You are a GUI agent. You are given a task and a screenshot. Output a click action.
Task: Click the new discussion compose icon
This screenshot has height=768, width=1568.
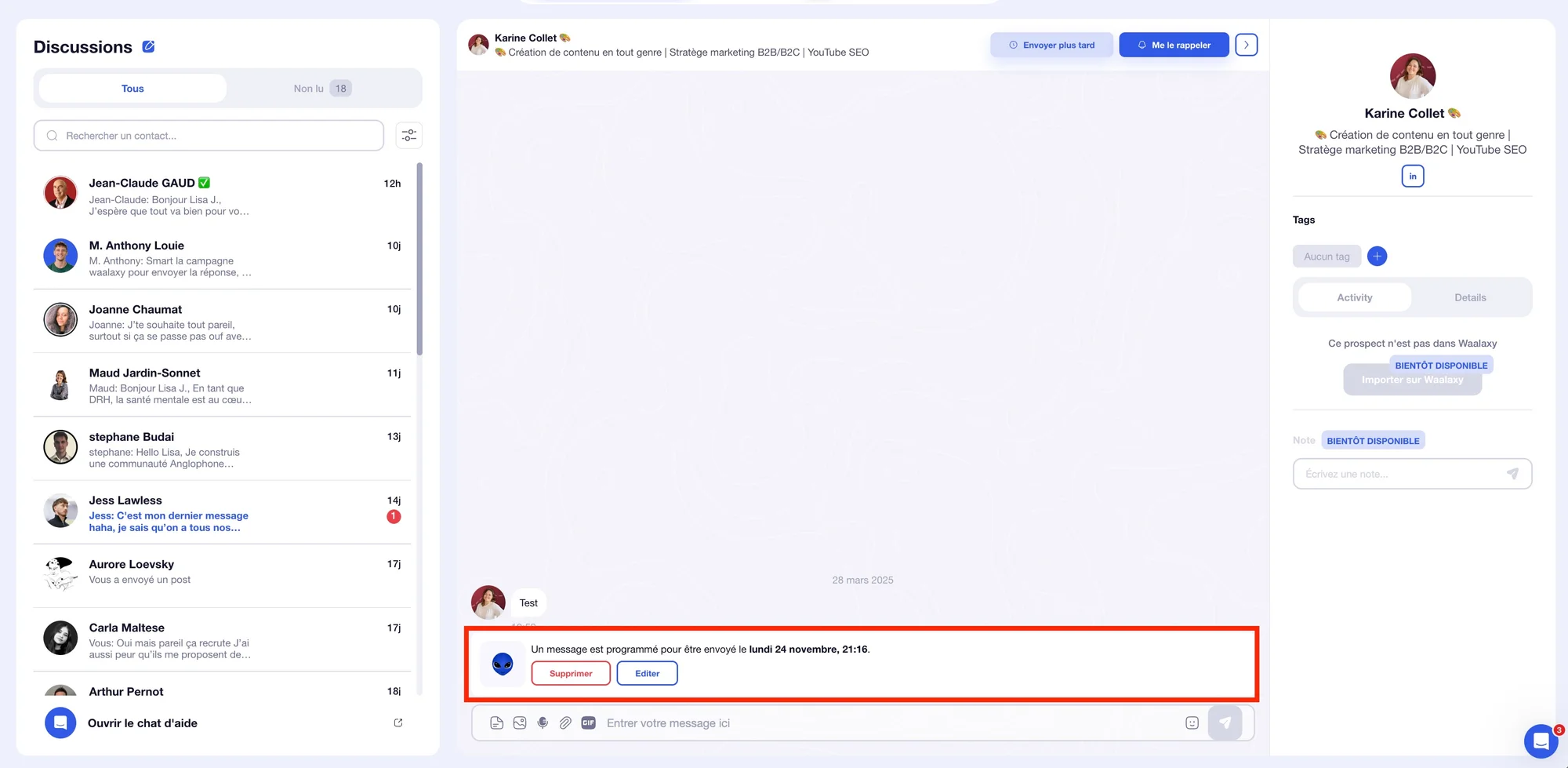tap(148, 46)
